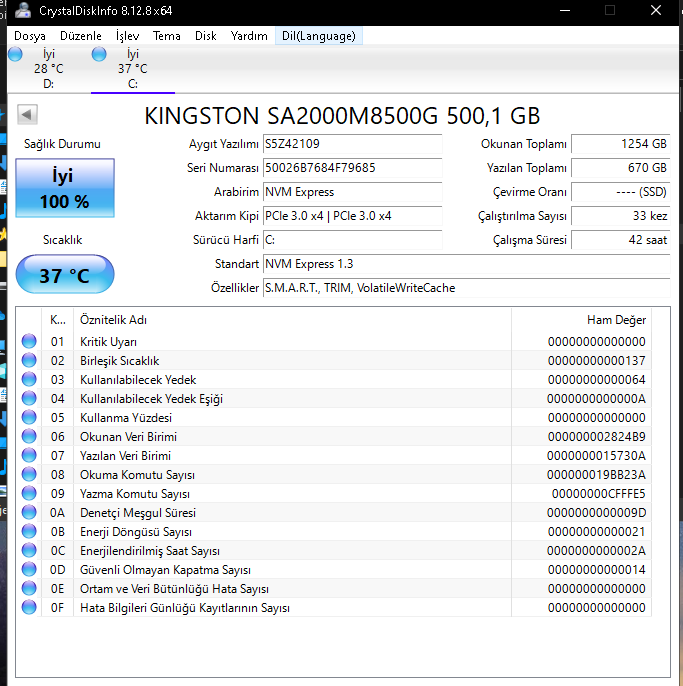Screen dimensions: 683x686
Task: Select the Kullanma Yüzdesi attribute name
Action: pyautogui.click(x=126, y=418)
